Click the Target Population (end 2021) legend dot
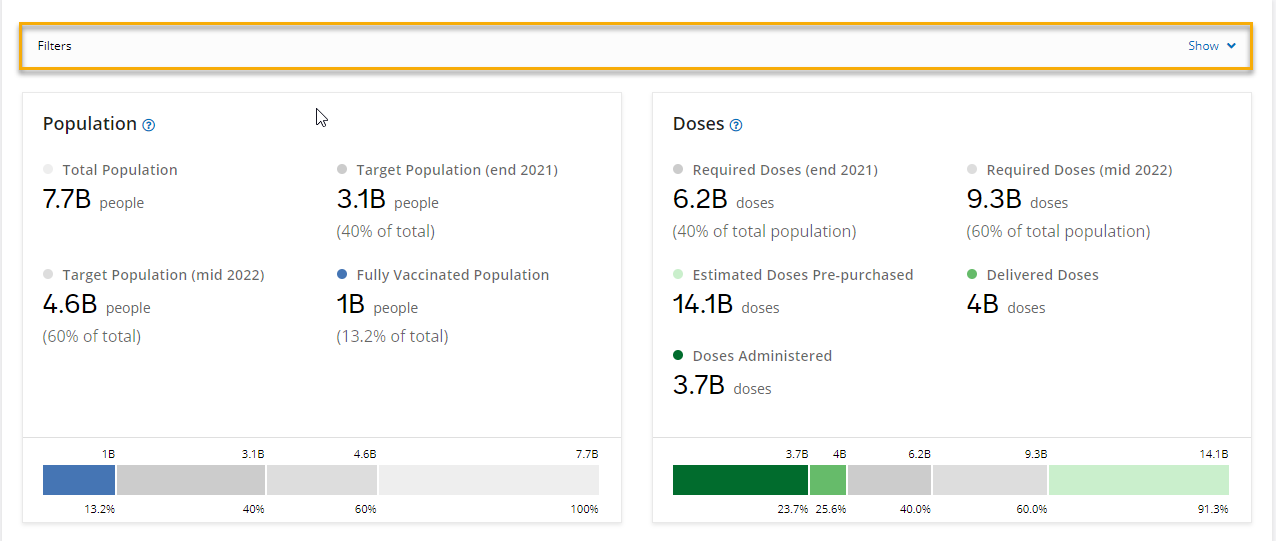Screen dimensions: 1276x541 pos(342,170)
